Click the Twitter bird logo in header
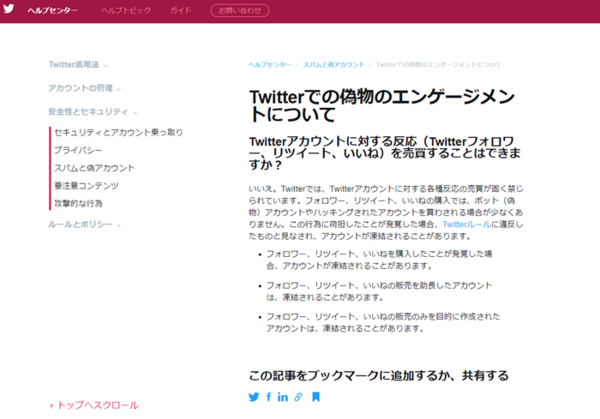This screenshot has height=419, width=600. 8,9
